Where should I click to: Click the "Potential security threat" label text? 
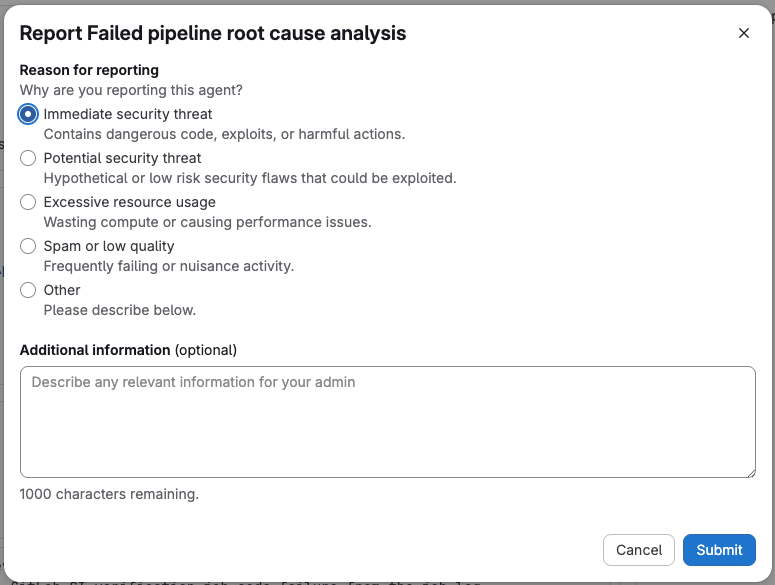click(x=122, y=158)
